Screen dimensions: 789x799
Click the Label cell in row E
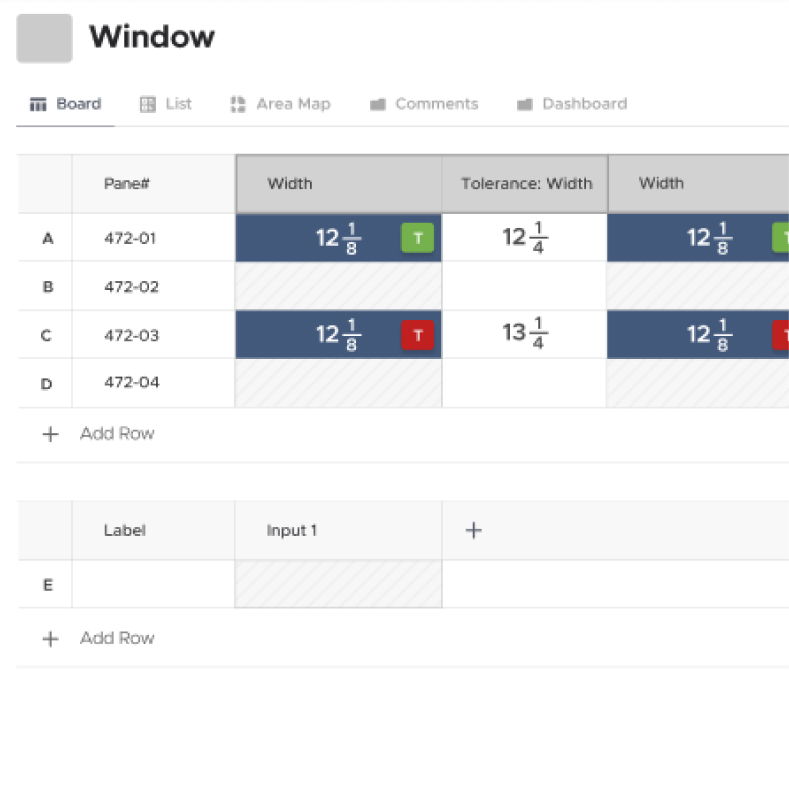point(153,584)
